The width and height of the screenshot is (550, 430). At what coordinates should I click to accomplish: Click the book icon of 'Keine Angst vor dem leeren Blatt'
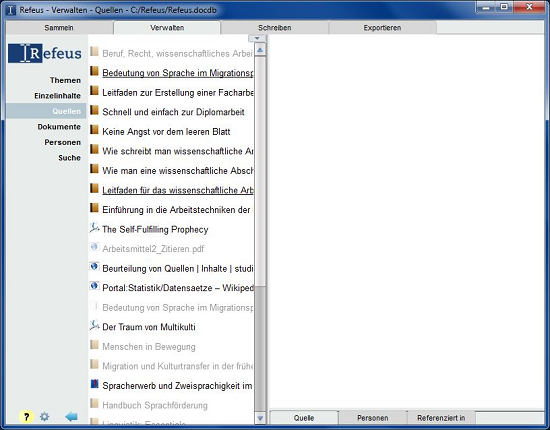click(x=94, y=130)
